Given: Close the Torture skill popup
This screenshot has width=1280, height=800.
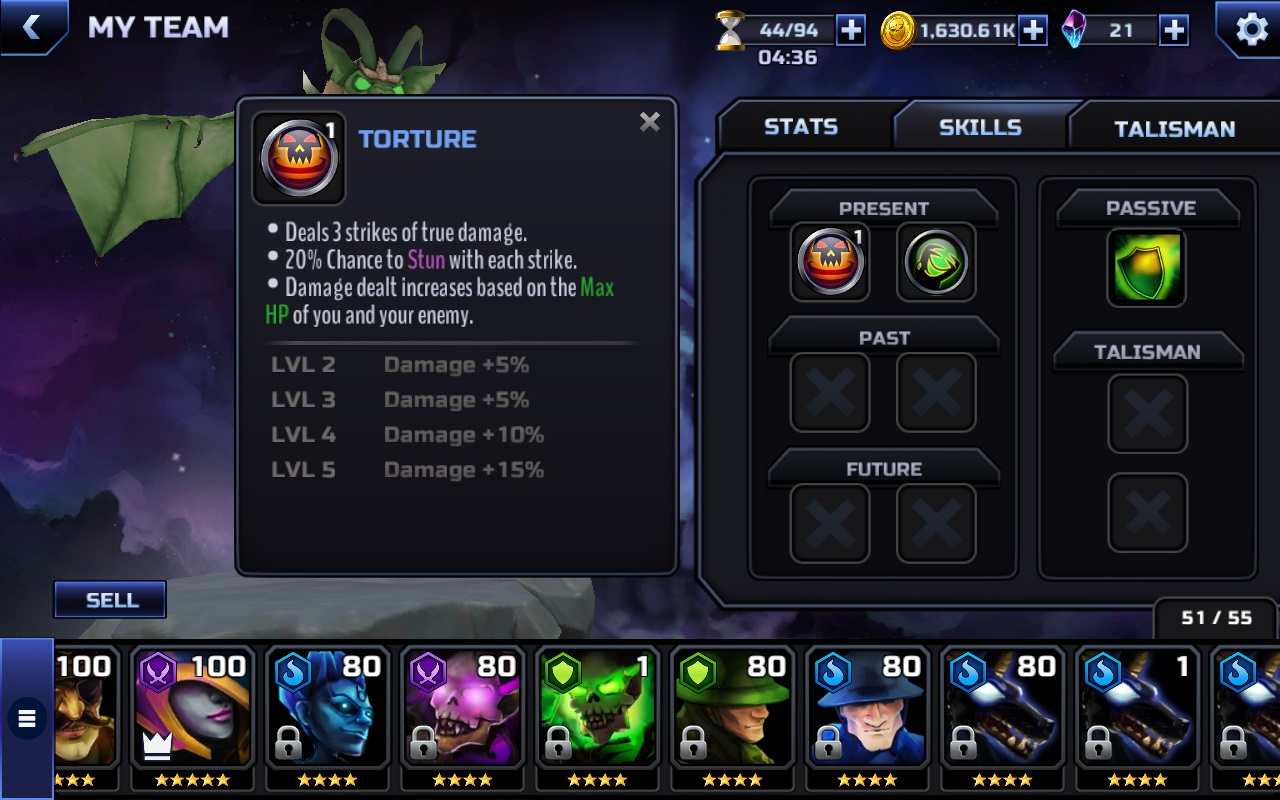Looking at the screenshot, I should click(x=650, y=122).
